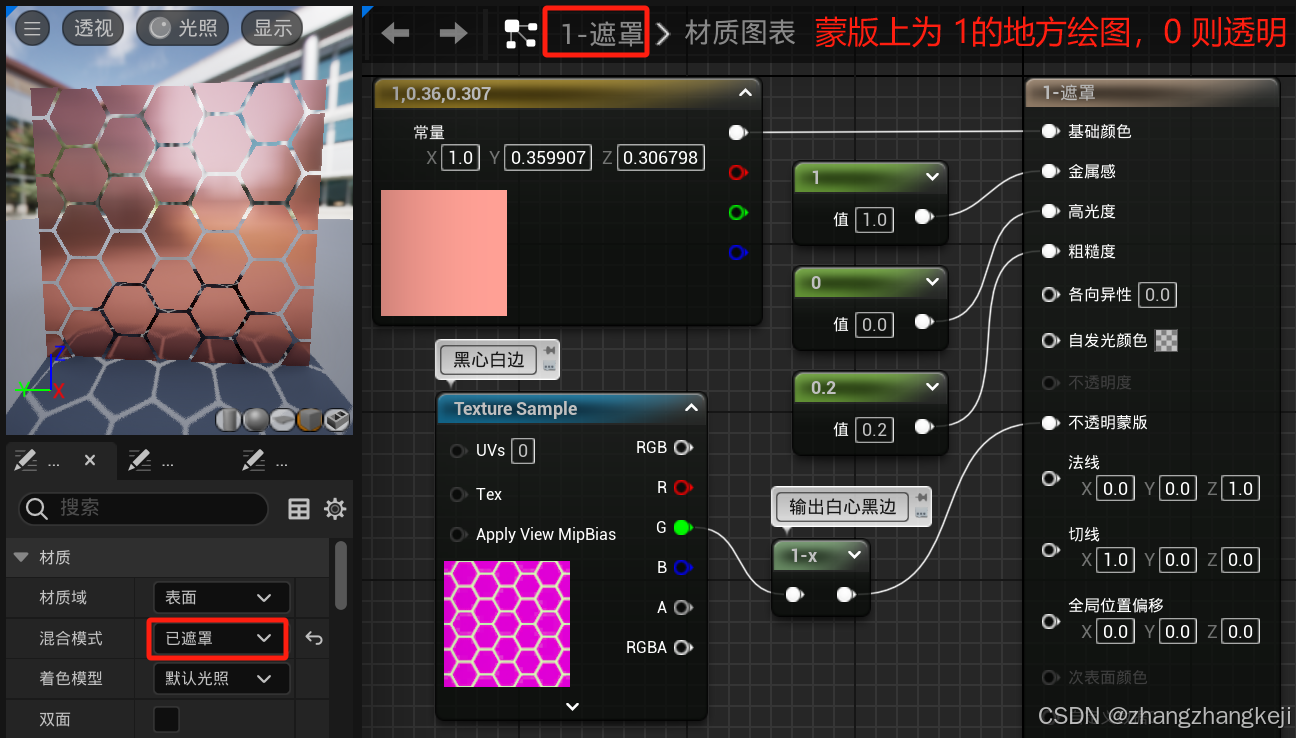Open the hamburger menu in the viewport
The height and width of the screenshot is (738, 1296).
tap(31, 28)
